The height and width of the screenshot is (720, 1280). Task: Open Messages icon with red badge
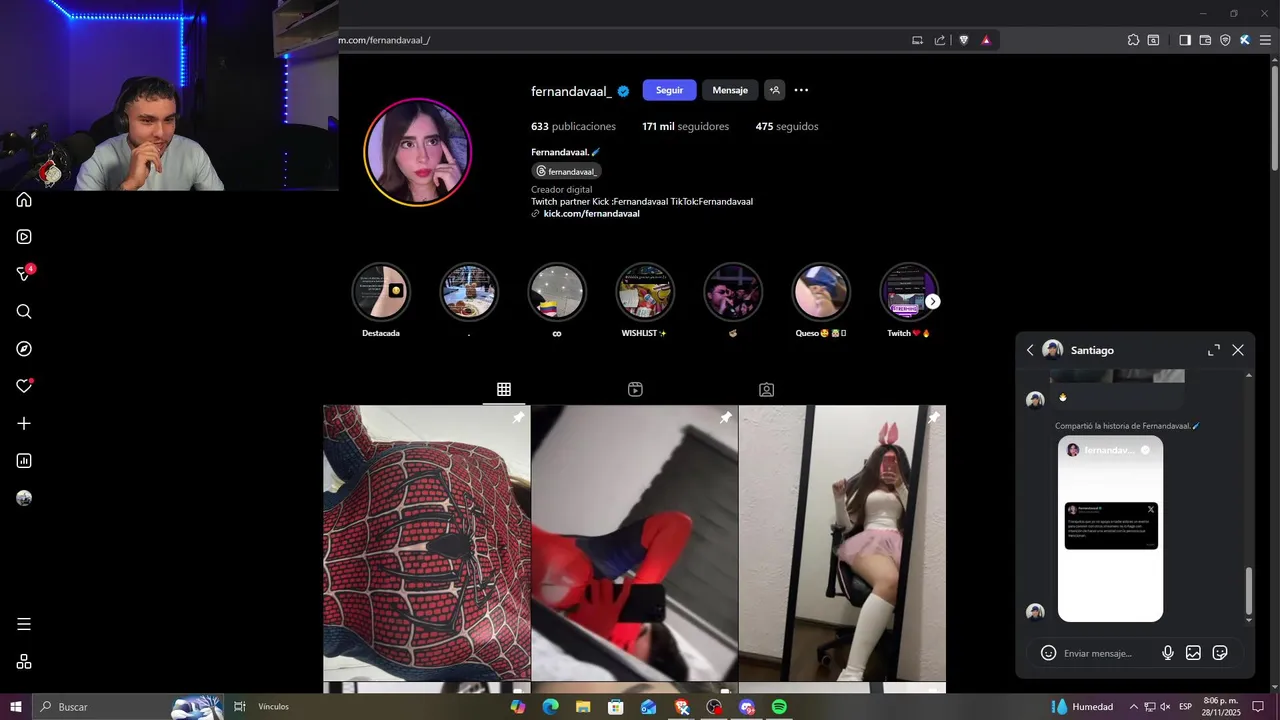24,274
